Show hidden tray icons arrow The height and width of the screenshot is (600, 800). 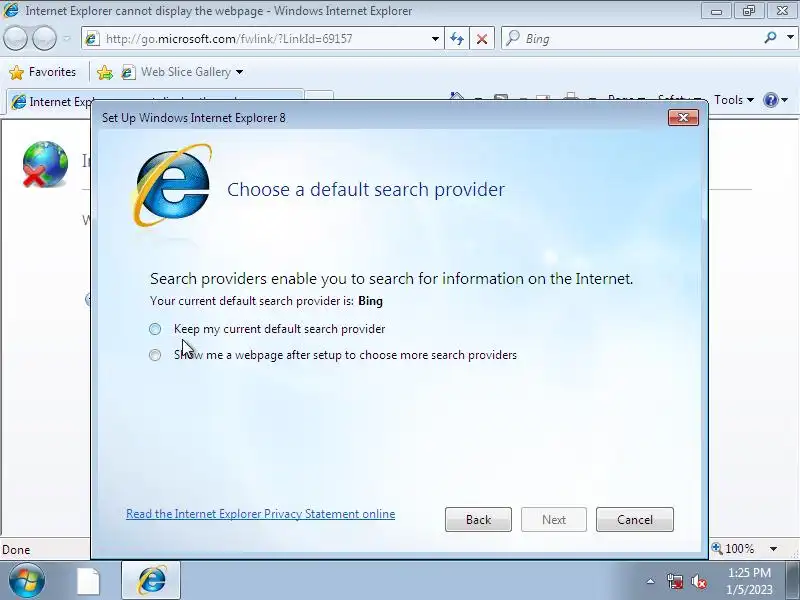coord(651,581)
